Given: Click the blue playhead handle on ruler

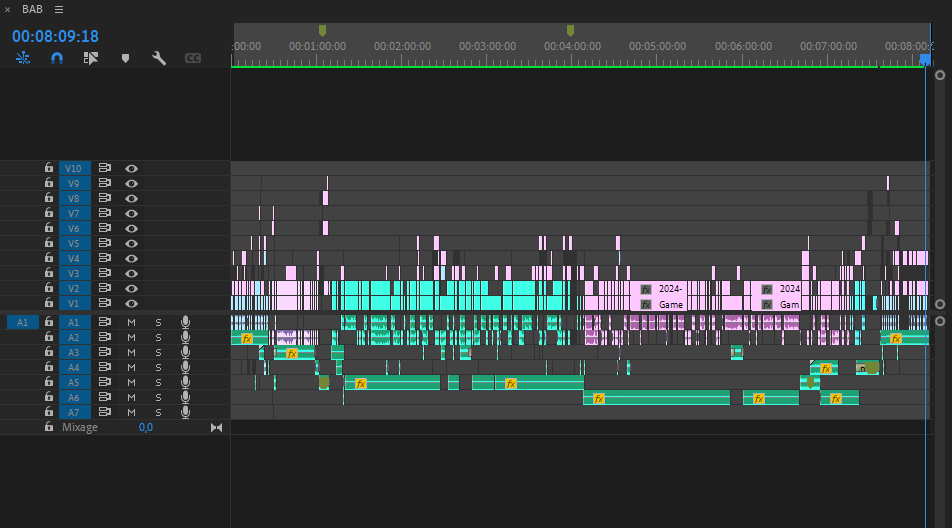Looking at the screenshot, I should [925, 59].
